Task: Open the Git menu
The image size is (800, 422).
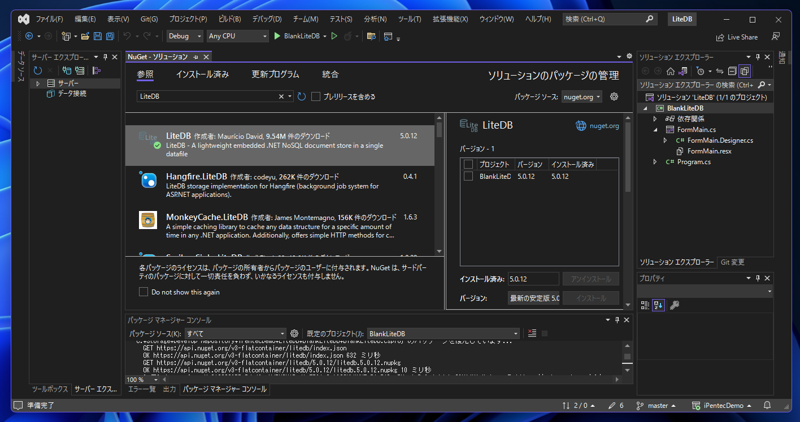Action: pos(149,19)
